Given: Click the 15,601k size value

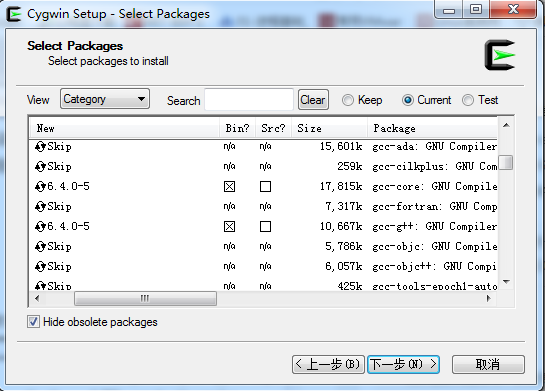Looking at the screenshot, I should click(x=341, y=147).
